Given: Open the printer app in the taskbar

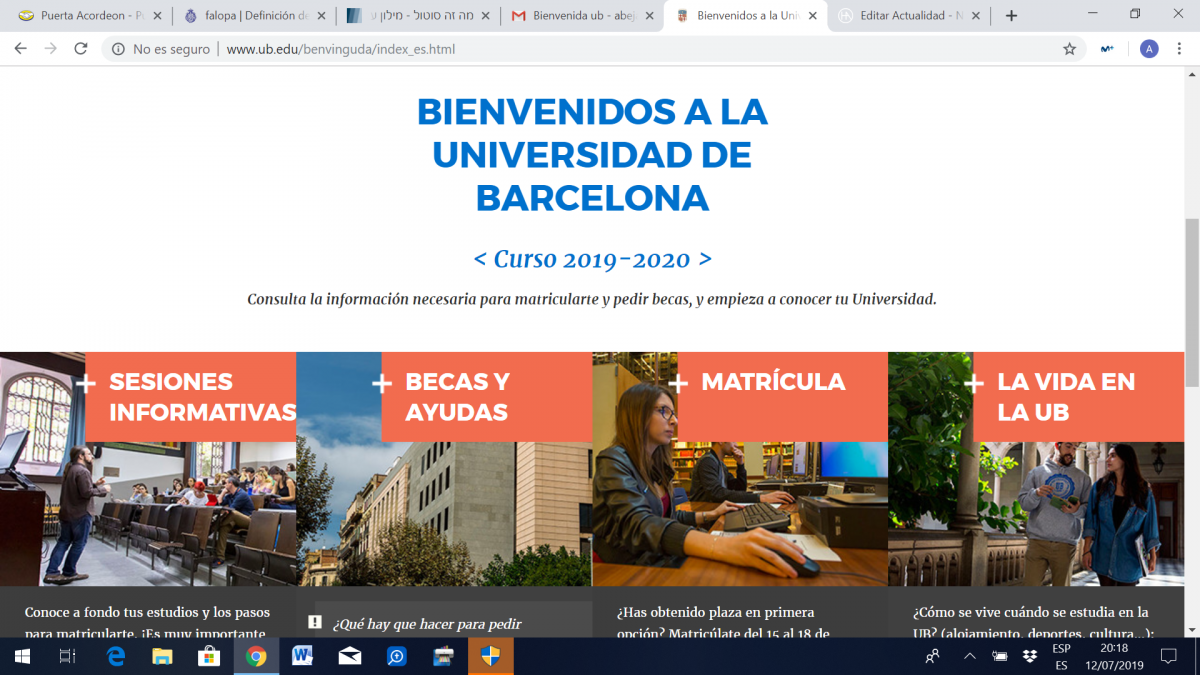Looking at the screenshot, I should click(444, 656).
